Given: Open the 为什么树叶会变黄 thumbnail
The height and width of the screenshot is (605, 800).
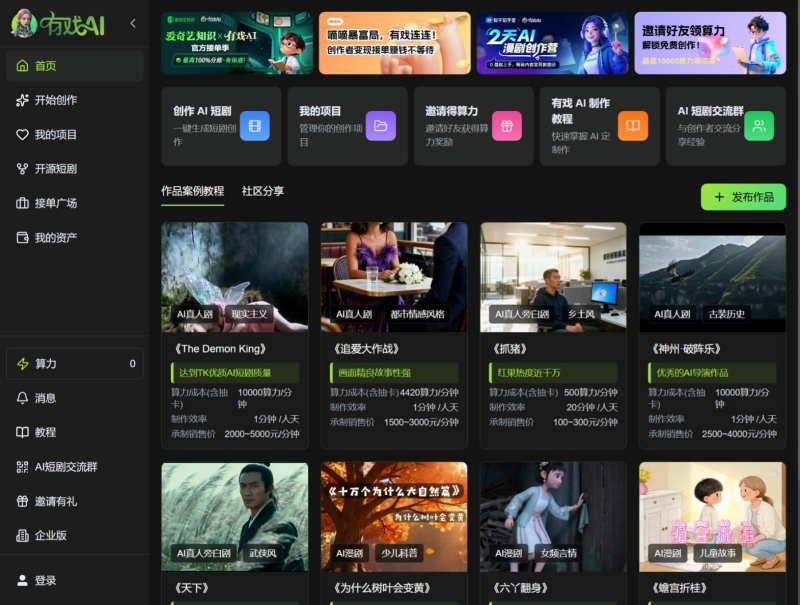Looking at the screenshot, I should tap(394, 517).
